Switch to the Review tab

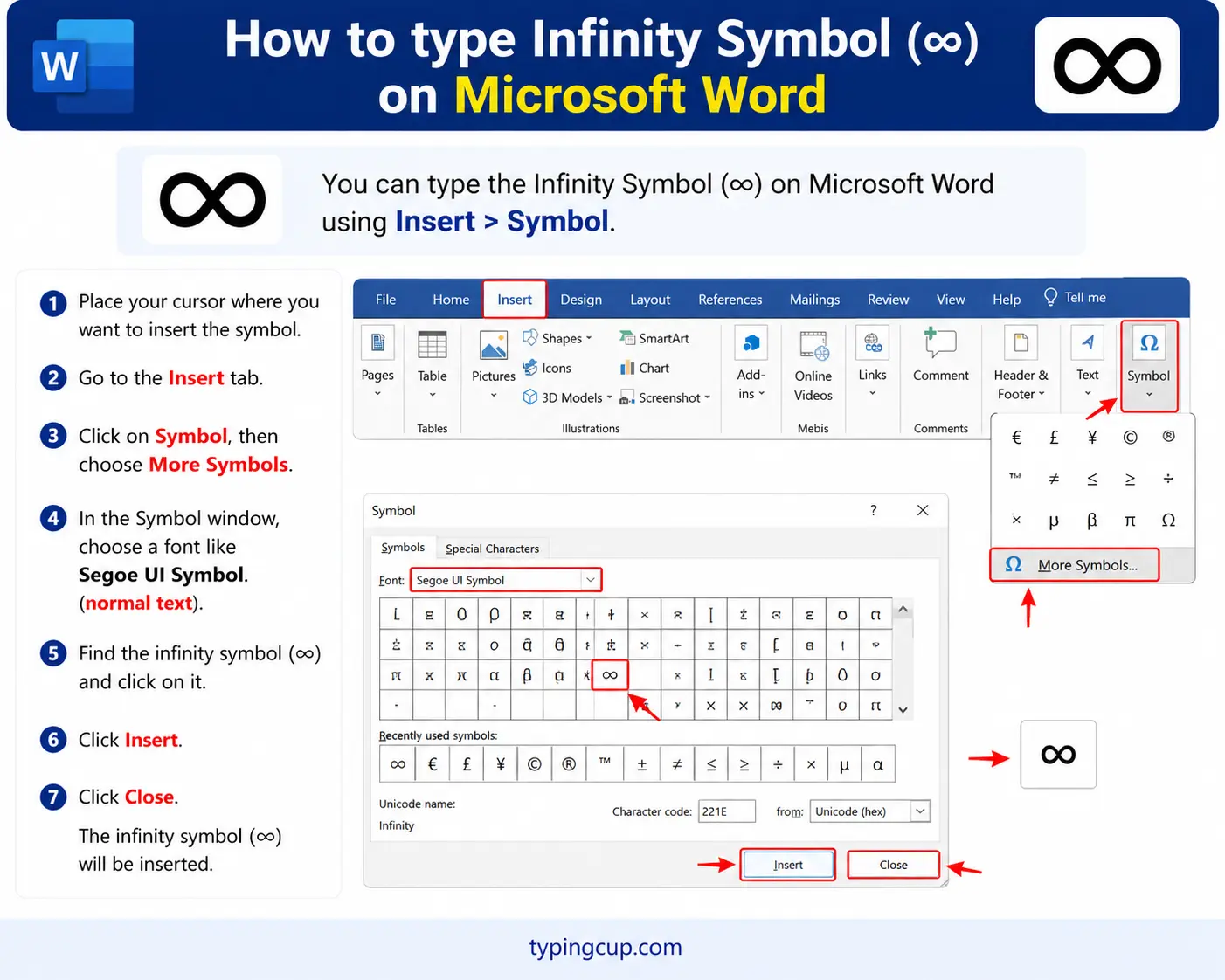888,300
